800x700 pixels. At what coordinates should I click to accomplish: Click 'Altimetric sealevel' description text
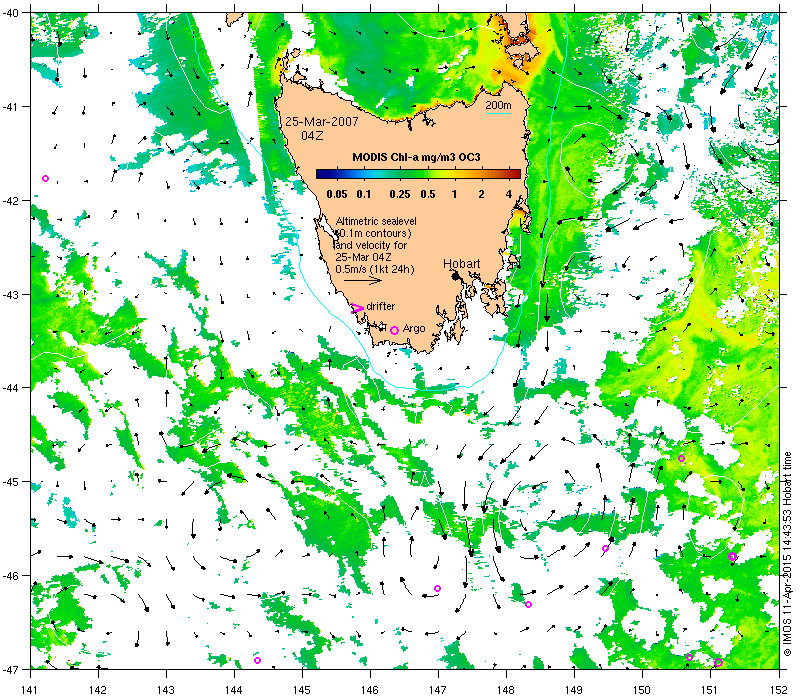click(376, 221)
